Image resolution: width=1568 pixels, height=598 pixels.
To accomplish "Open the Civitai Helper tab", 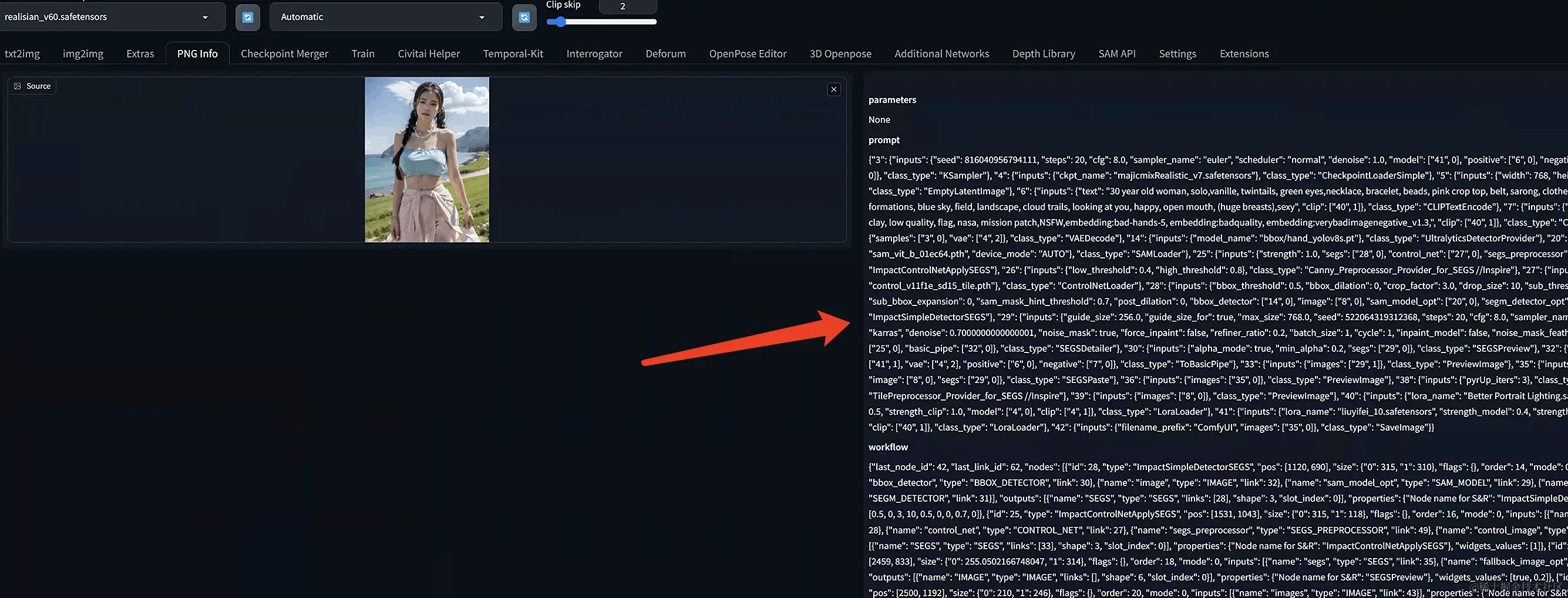I will (x=429, y=53).
